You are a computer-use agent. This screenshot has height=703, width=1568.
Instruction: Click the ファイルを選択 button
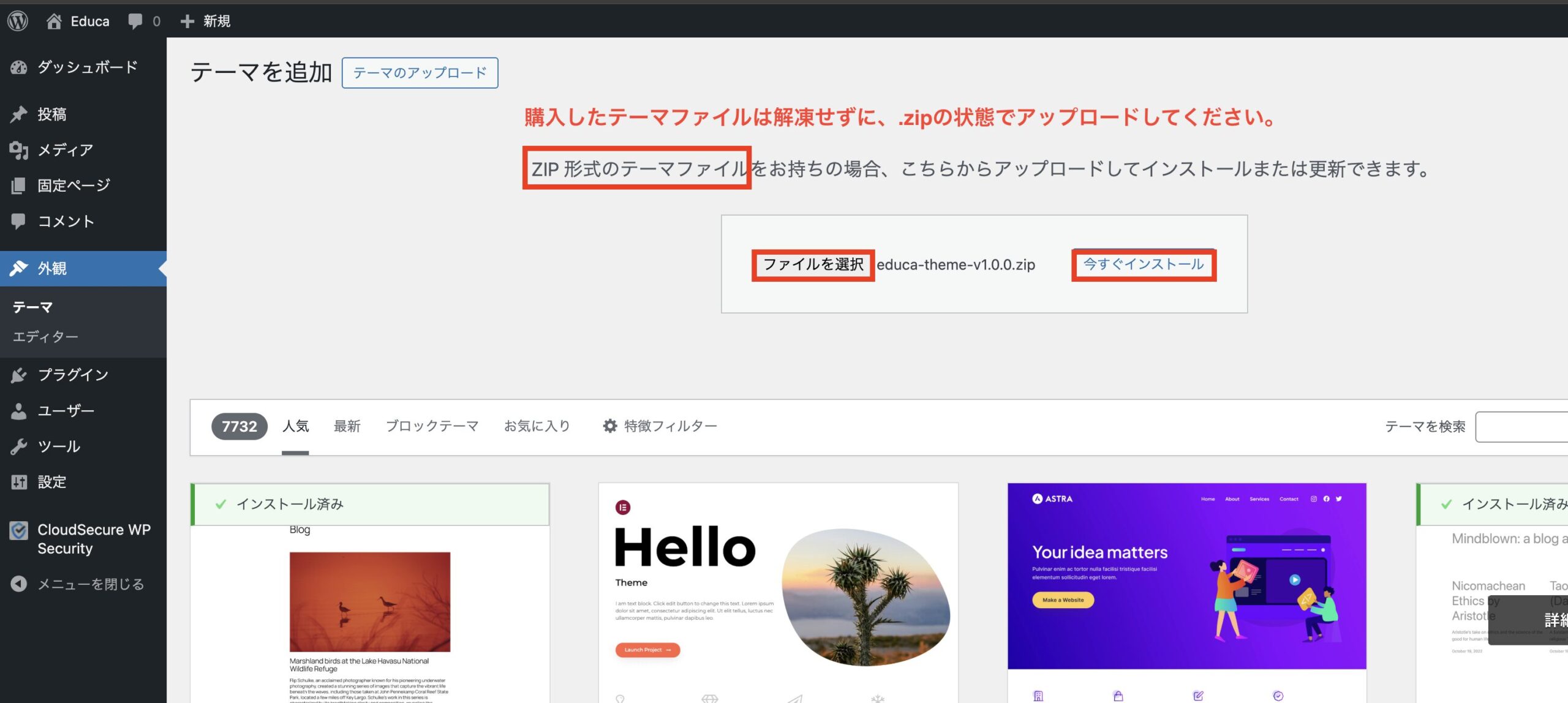tap(813, 265)
